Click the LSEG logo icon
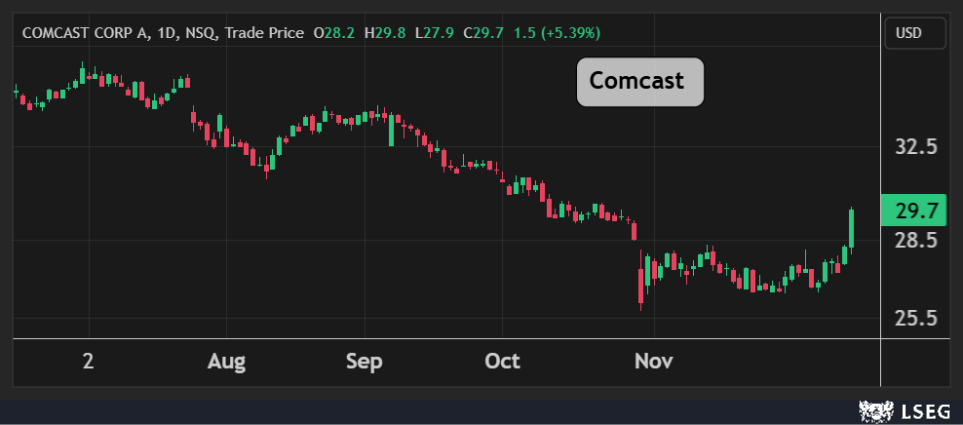The image size is (963, 425). pos(874,409)
